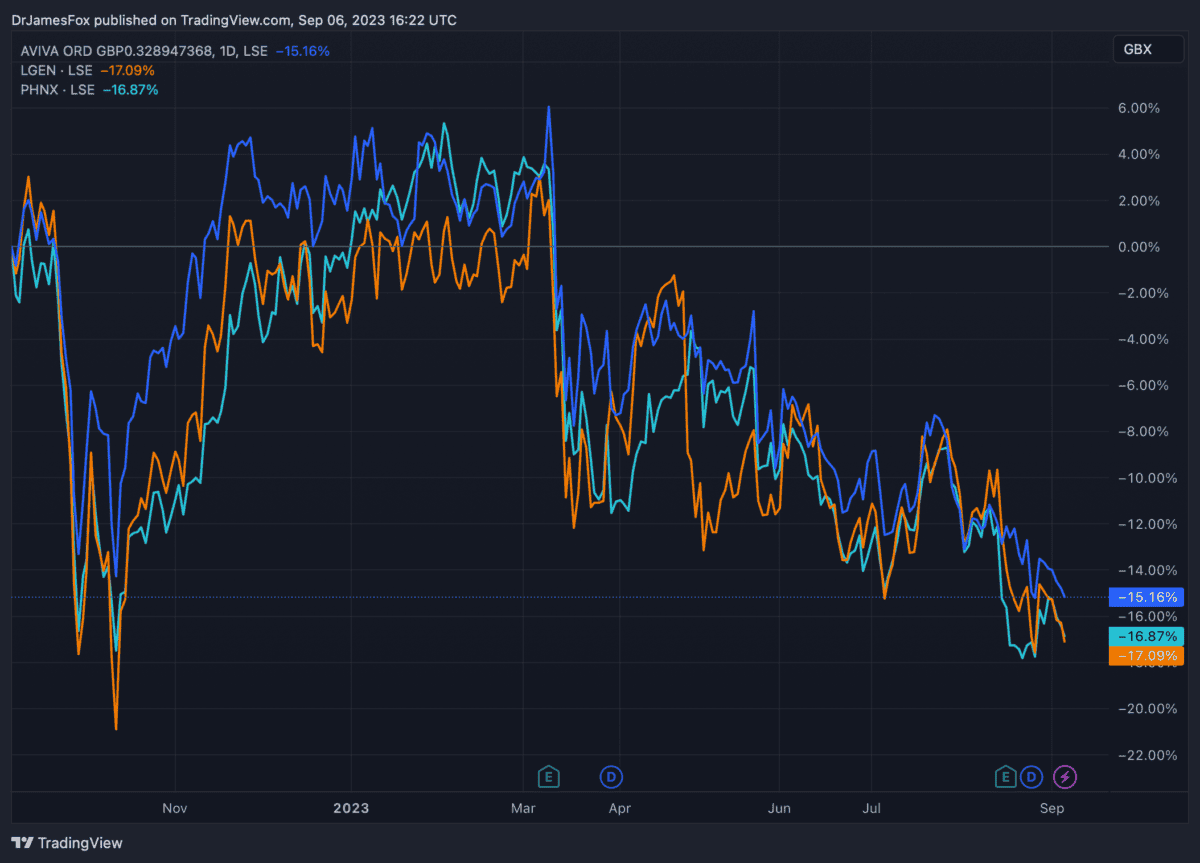The image size is (1200, 863).
Task: Select the PHNX · LSE legend entry
Action: point(58,90)
